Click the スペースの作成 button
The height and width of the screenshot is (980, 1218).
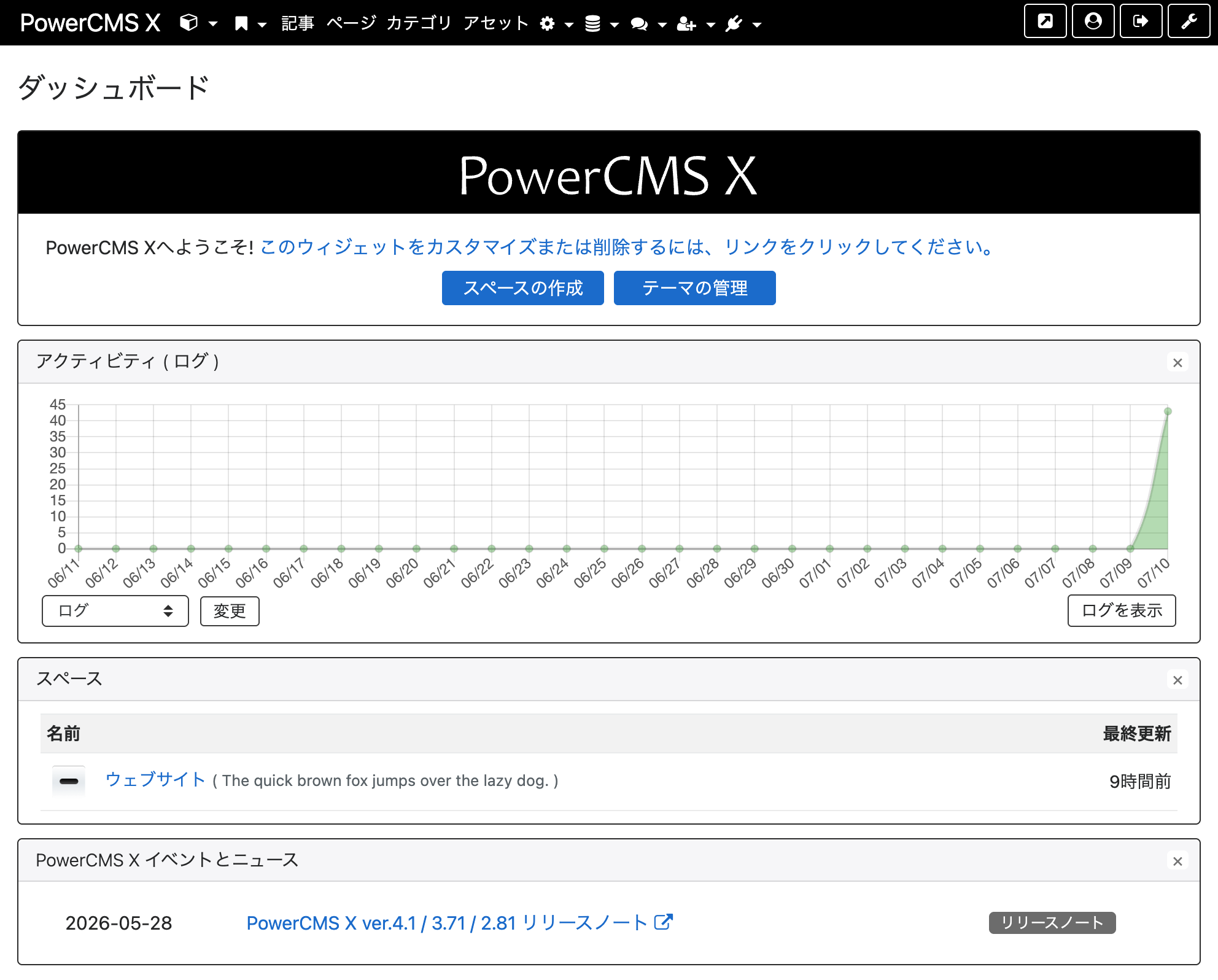pyautogui.click(x=523, y=288)
